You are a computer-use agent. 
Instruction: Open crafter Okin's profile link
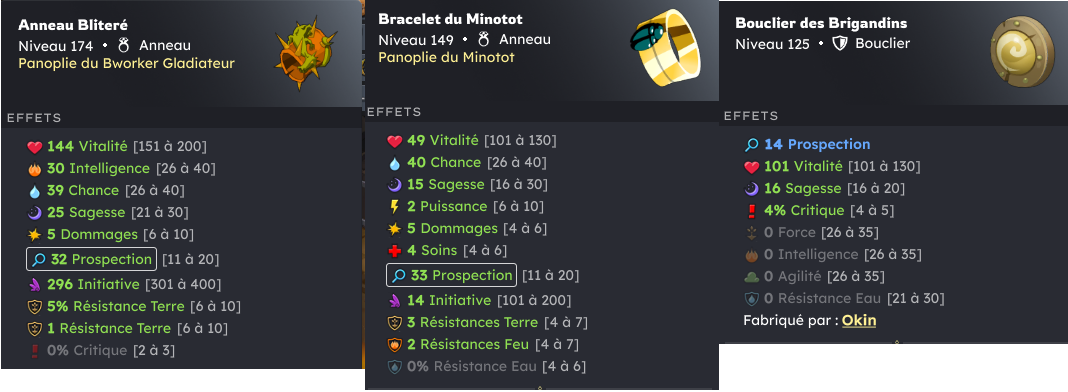pos(859,320)
